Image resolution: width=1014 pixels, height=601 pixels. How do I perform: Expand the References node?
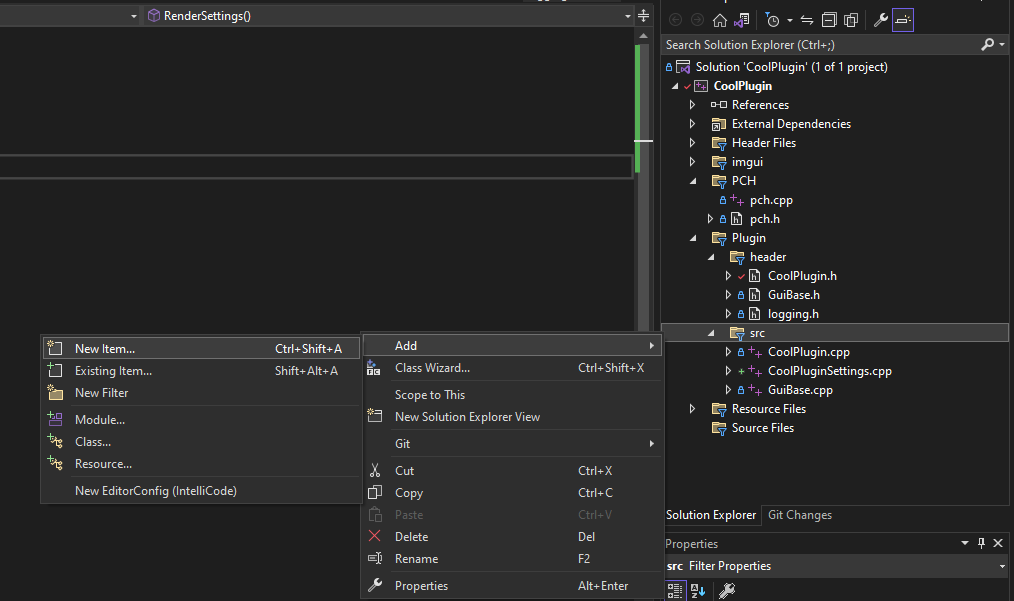[x=692, y=104]
